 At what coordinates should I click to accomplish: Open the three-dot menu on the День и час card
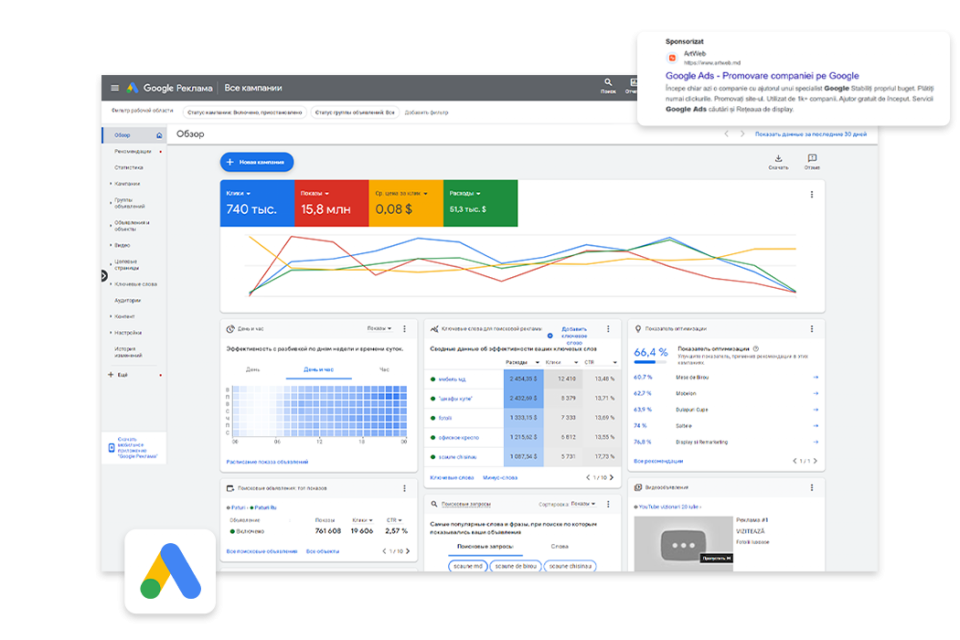pos(404,328)
